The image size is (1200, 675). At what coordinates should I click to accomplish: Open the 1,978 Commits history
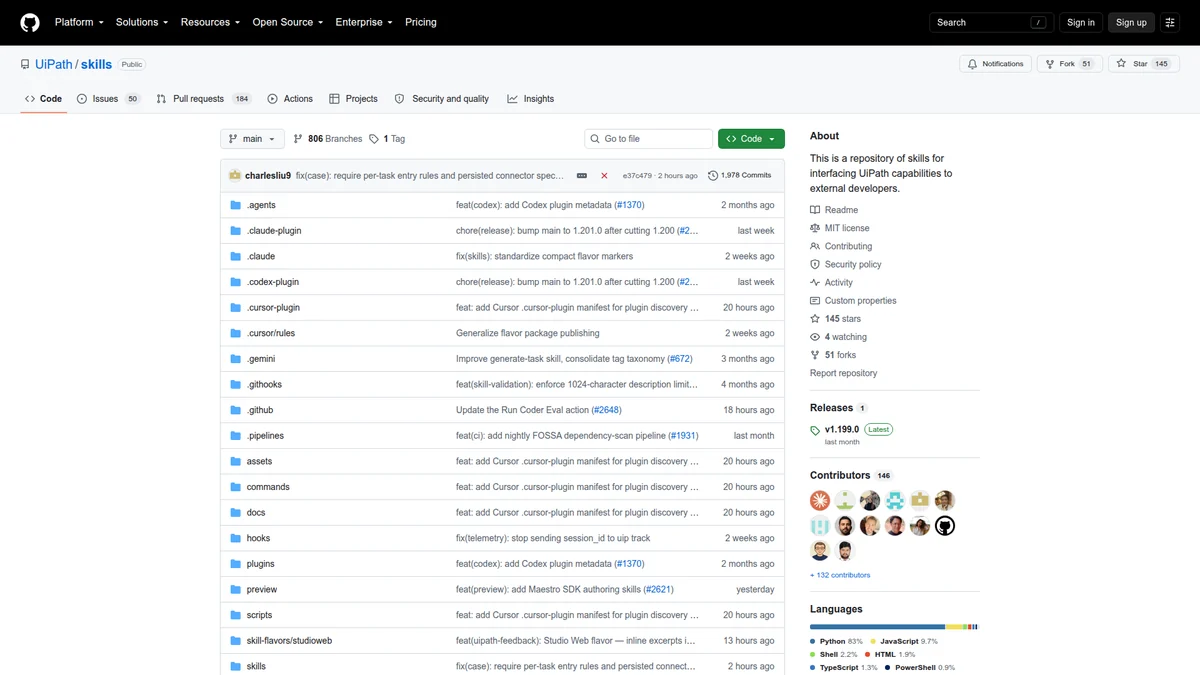(740, 175)
